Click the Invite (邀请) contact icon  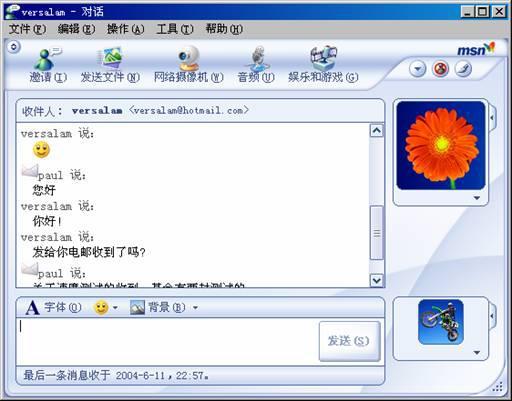pos(48,59)
